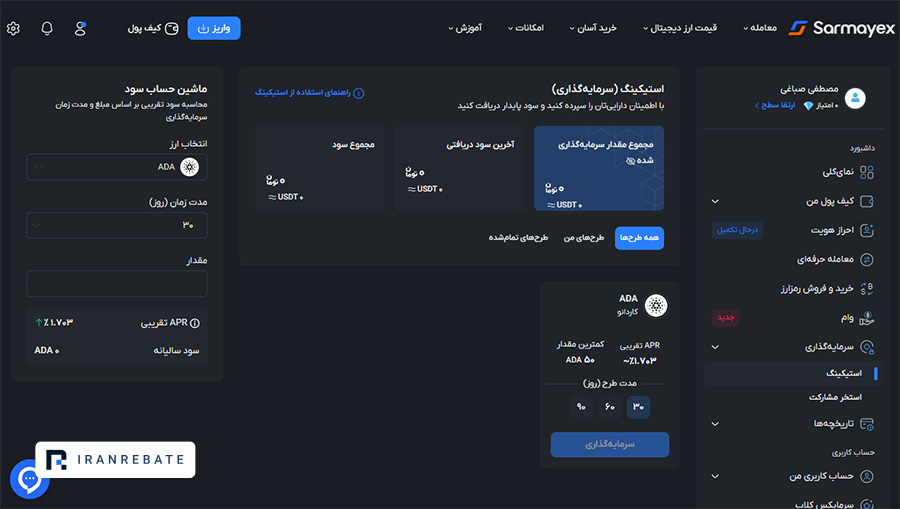Open استیکینگ sidebar item

coord(792,374)
